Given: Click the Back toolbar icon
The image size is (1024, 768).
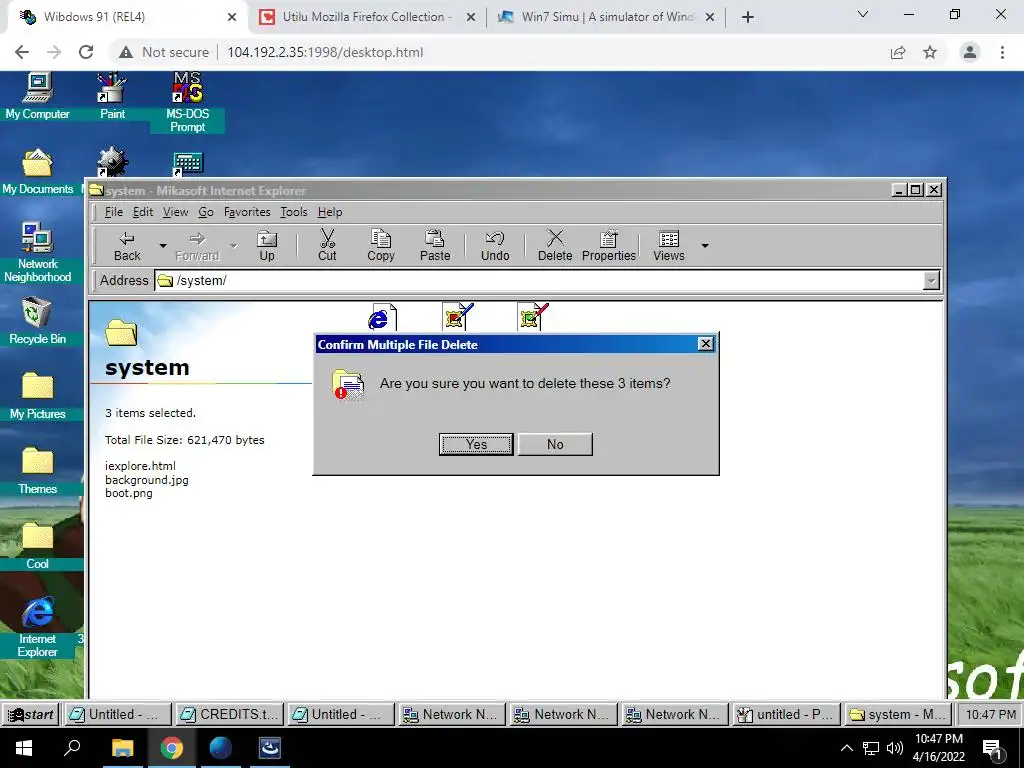Looking at the screenshot, I should click(127, 246).
